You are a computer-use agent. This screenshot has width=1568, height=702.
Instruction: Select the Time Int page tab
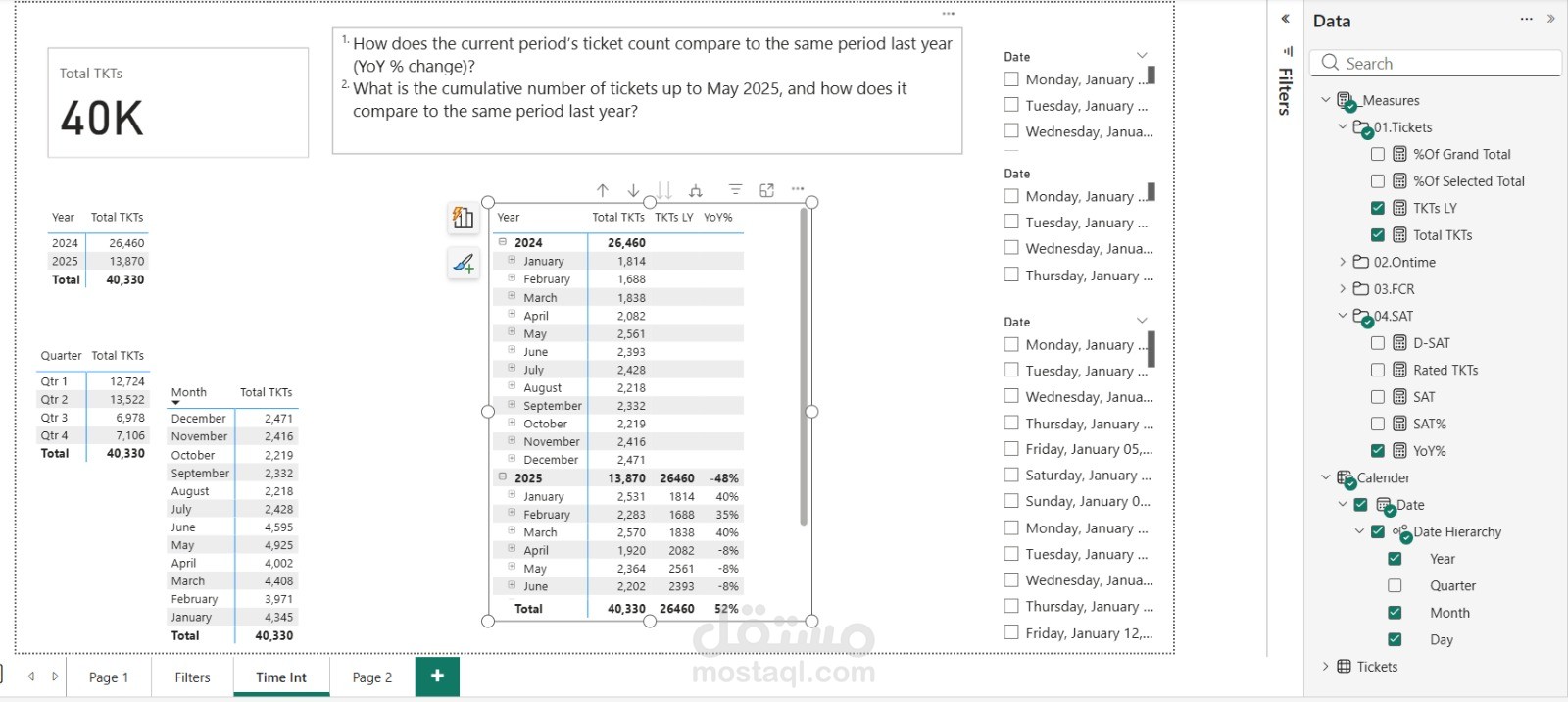coord(281,677)
